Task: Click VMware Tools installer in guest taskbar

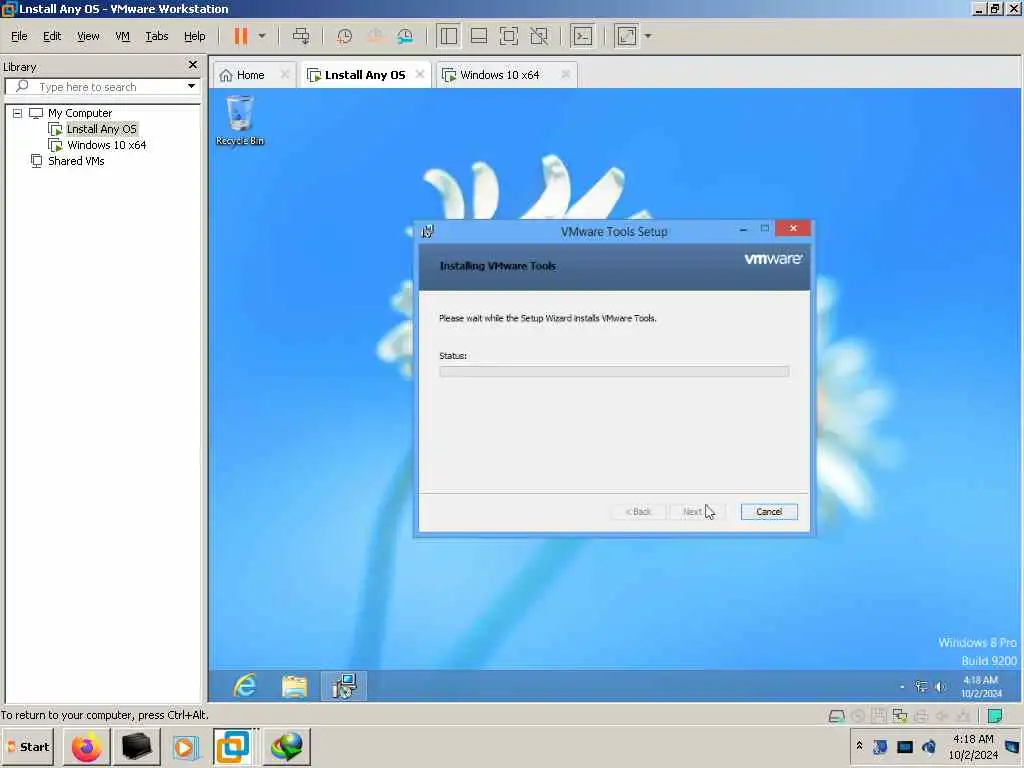Action: tap(344, 686)
